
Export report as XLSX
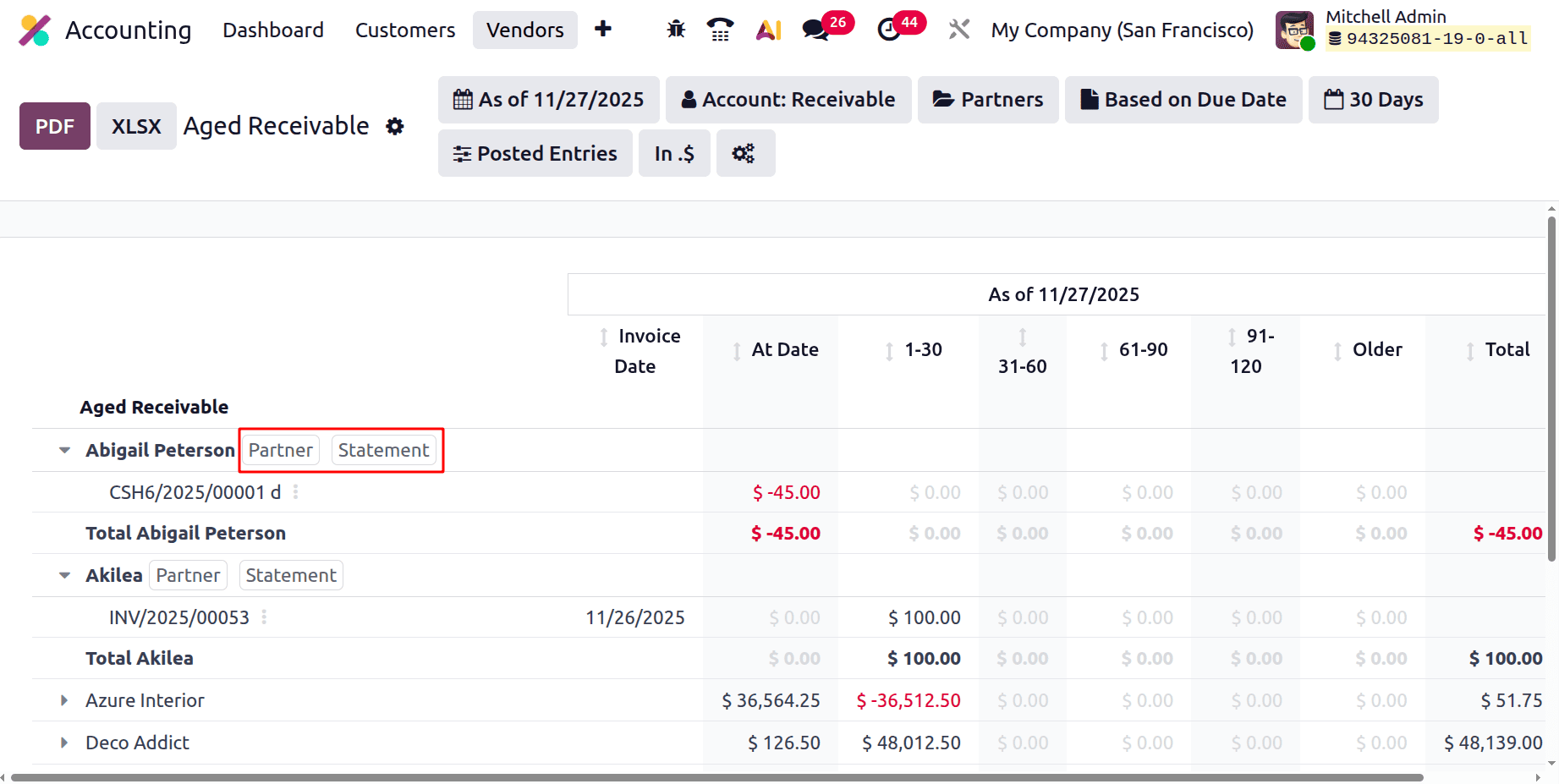click(136, 126)
